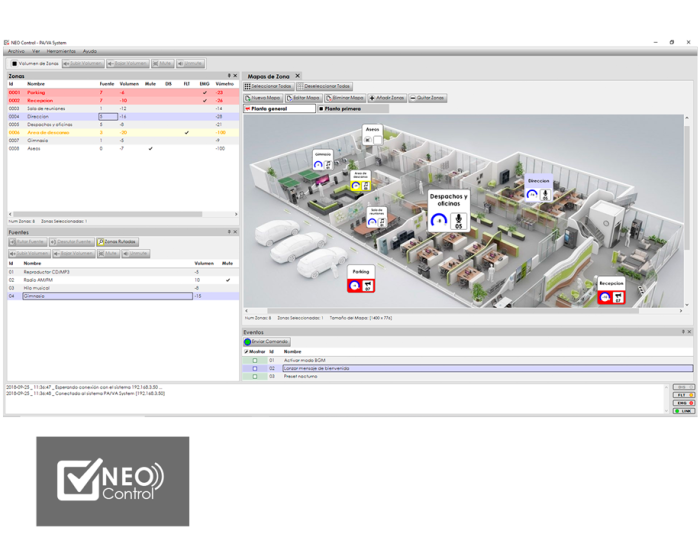
Task: Click the green Enviar Comando button
Action: pos(265,342)
